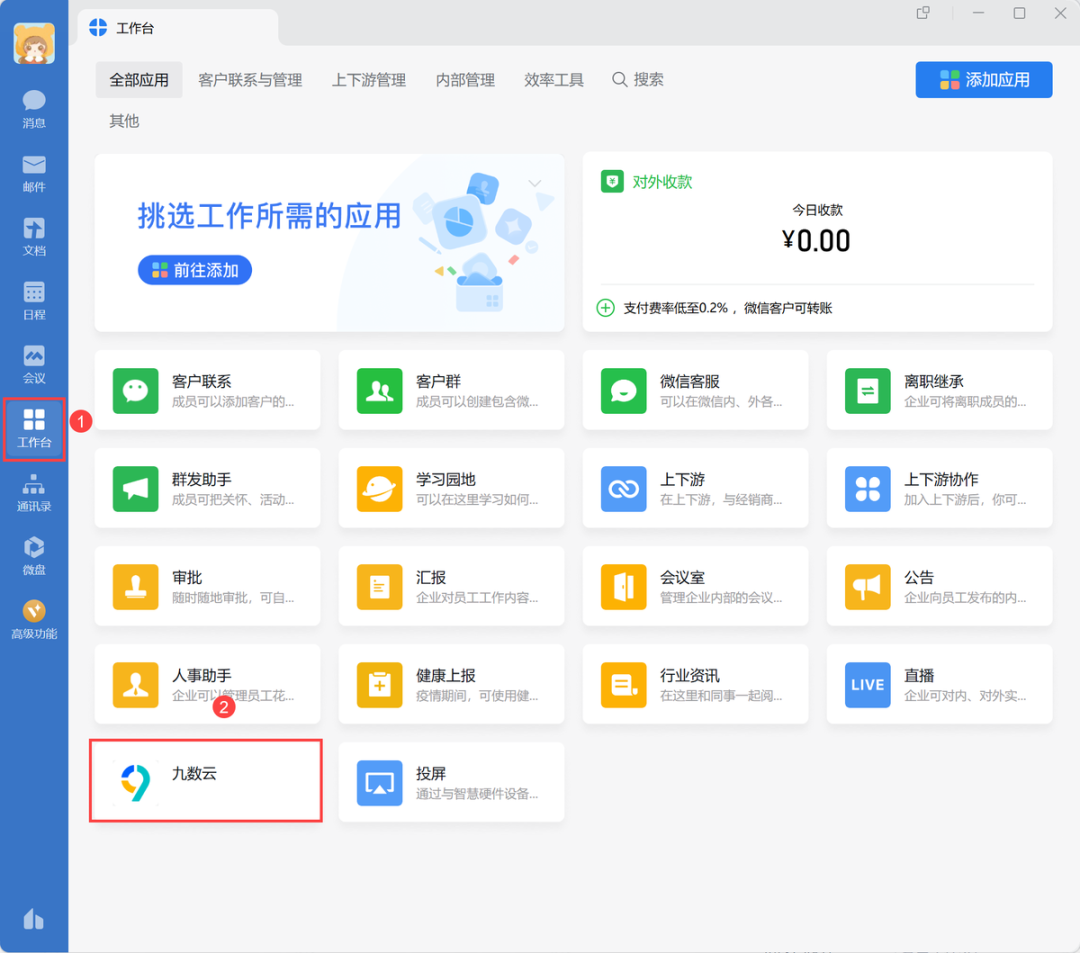The width and height of the screenshot is (1080, 953).
Task: Open the 消息 messages sidebar icon
Action: click(x=34, y=109)
